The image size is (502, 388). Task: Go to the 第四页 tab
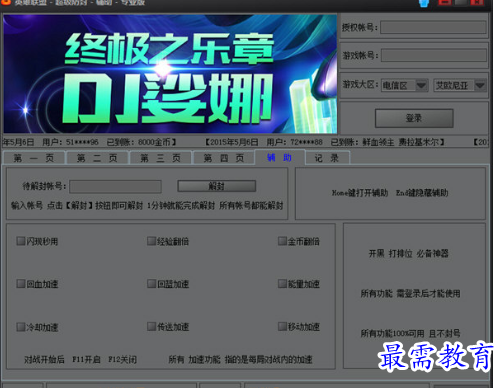click(224, 158)
